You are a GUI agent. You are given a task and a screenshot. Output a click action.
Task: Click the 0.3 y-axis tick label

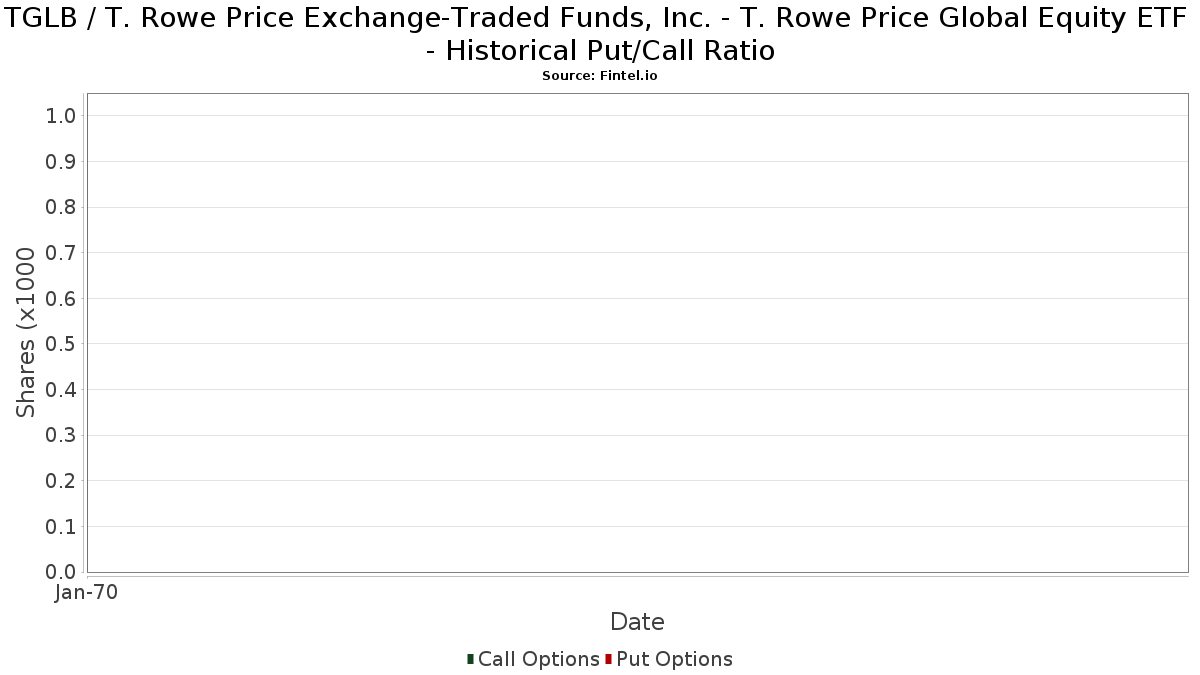[x=61, y=435]
